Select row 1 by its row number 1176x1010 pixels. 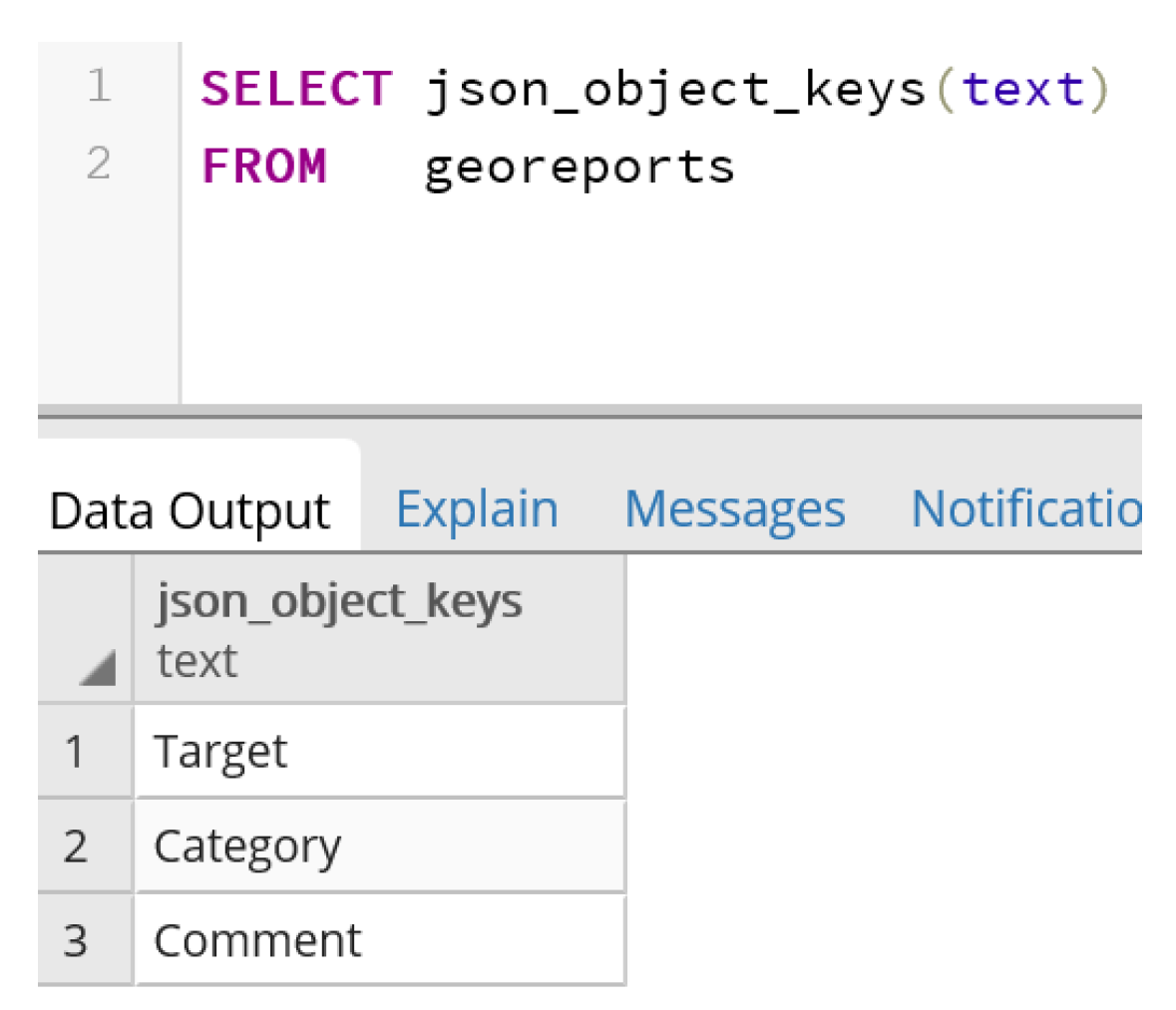[x=76, y=751]
